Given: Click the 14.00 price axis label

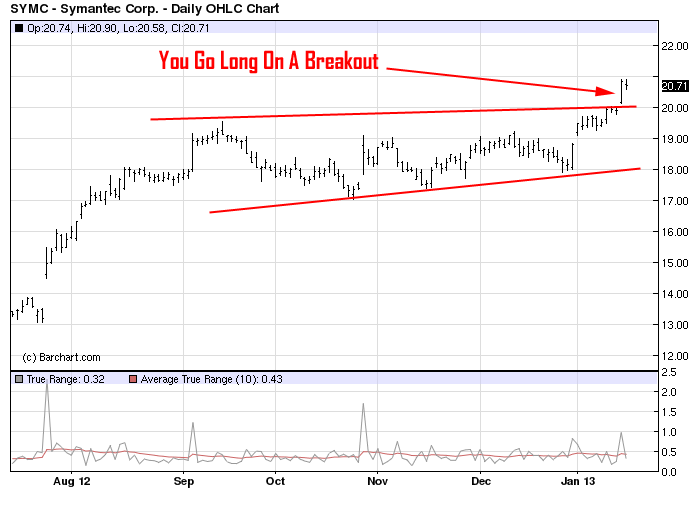Looking at the screenshot, I should point(675,294).
